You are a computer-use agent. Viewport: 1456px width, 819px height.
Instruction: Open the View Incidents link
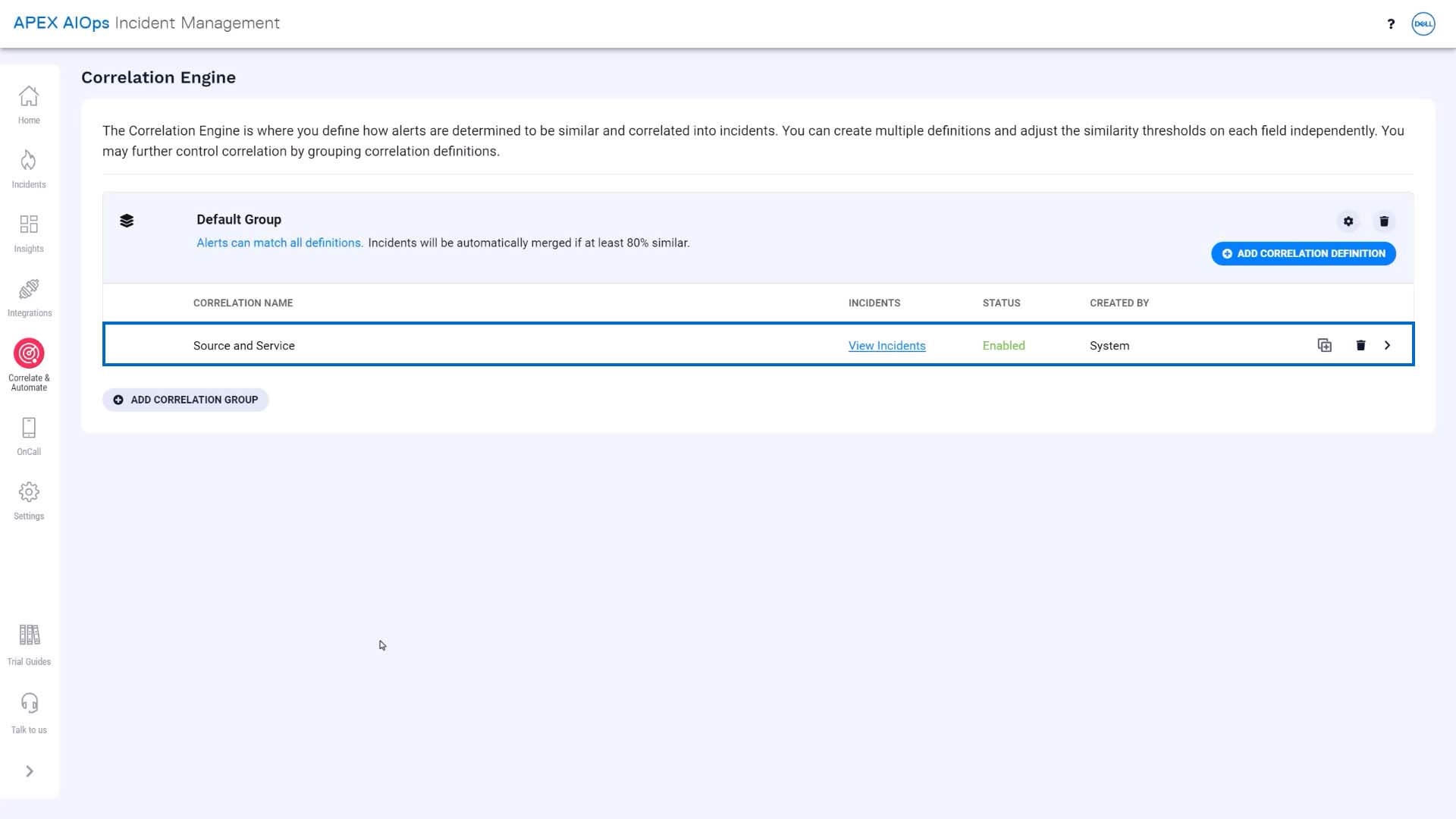(887, 346)
